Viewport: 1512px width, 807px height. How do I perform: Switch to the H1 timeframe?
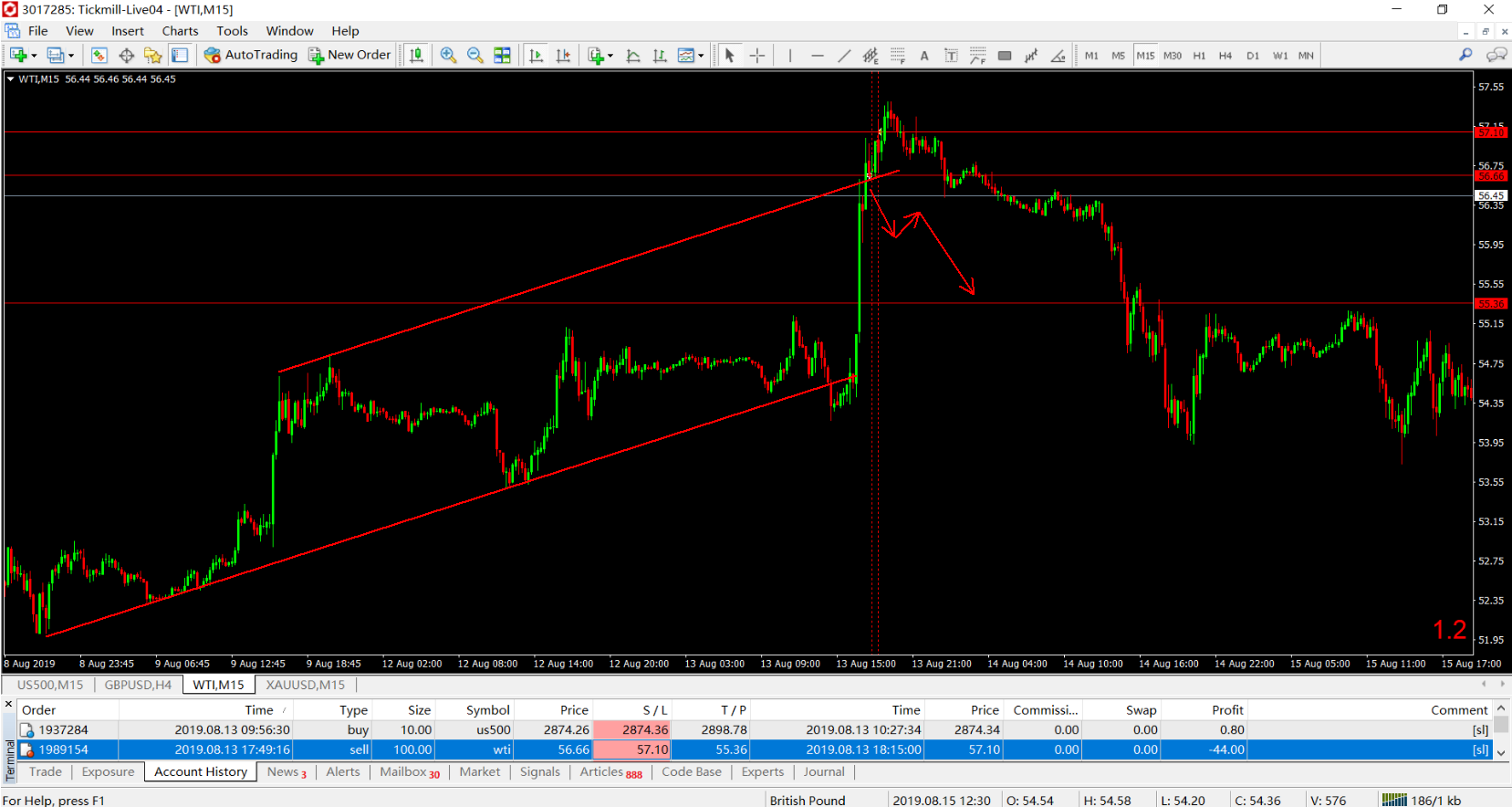pyautogui.click(x=1199, y=56)
